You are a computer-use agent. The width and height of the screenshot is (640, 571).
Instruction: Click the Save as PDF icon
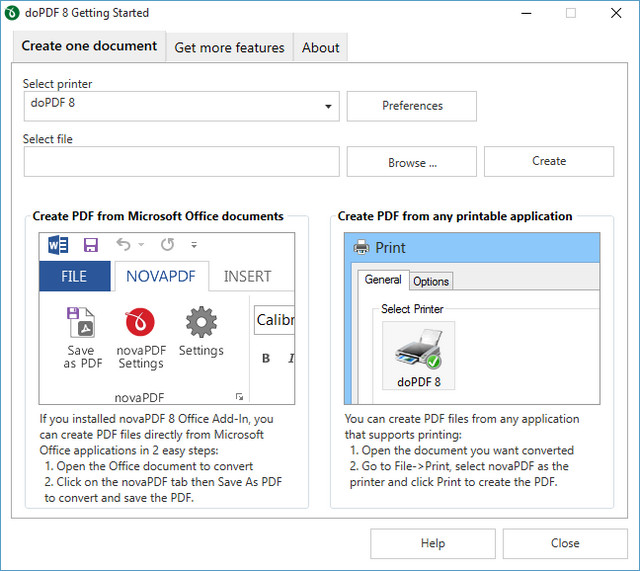[81, 323]
